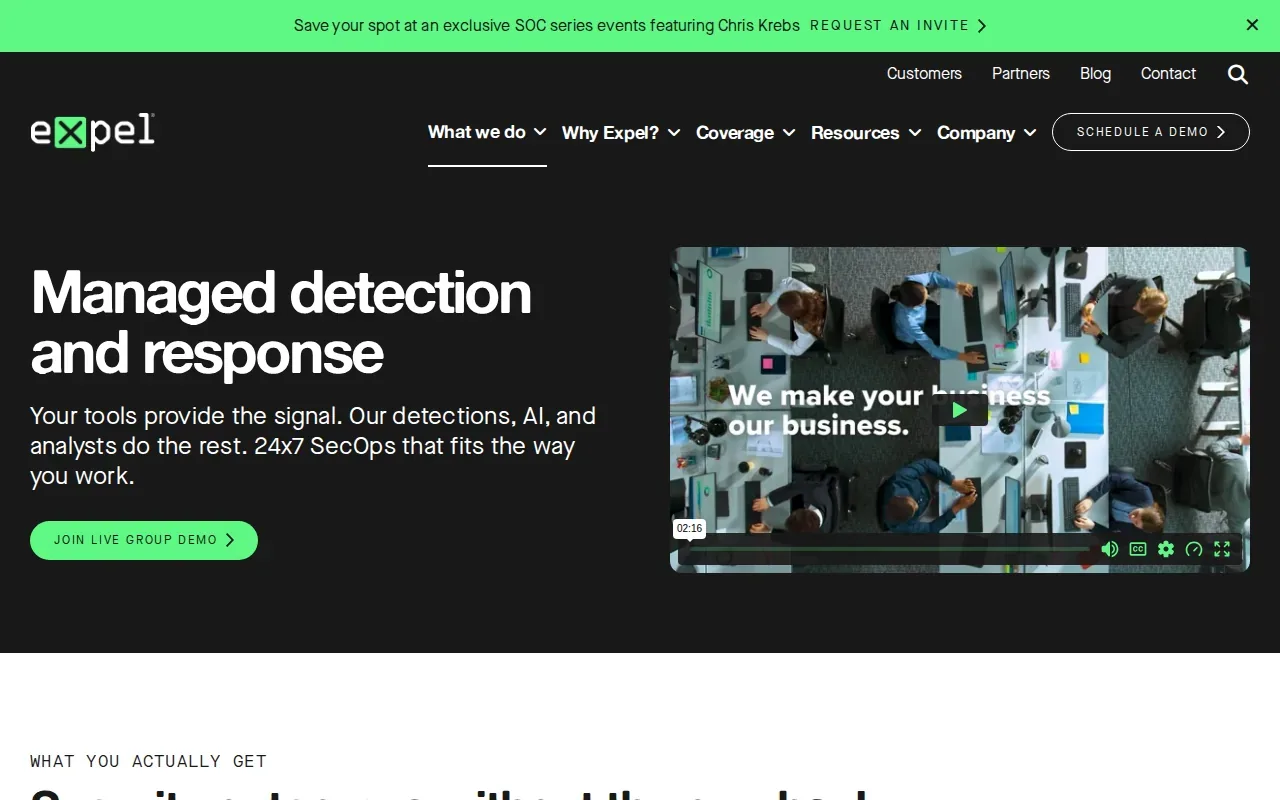Expand the Coverage menu
The image size is (1280, 800).
[x=746, y=133]
